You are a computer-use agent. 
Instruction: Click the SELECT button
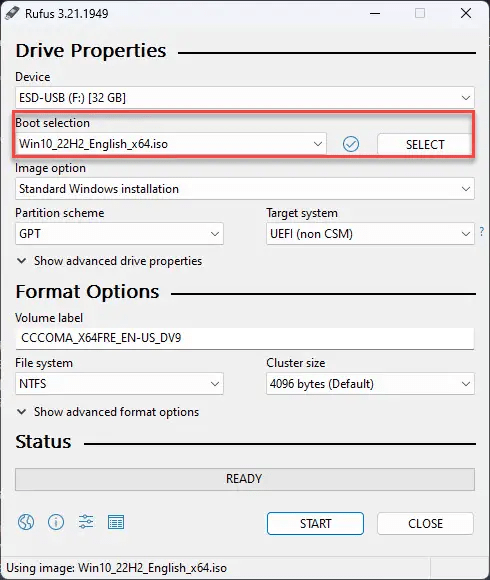(x=425, y=144)
